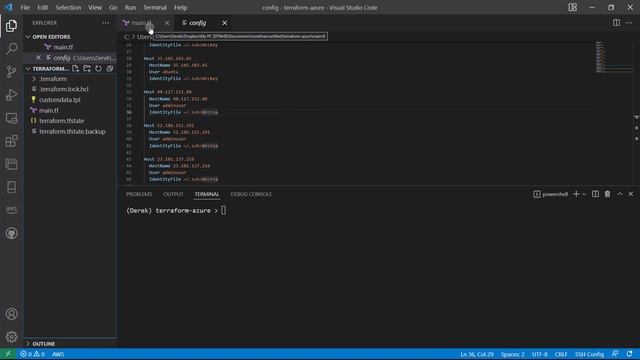Change indentation via Spaces: 2
The width and height of the screenshot is (640, 360).
click(513, 354)
